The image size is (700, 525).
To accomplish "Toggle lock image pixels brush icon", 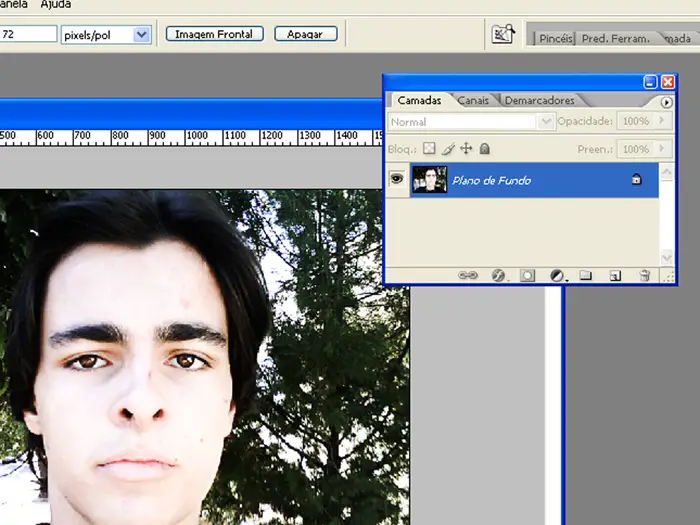I will (x=448, y=149).
